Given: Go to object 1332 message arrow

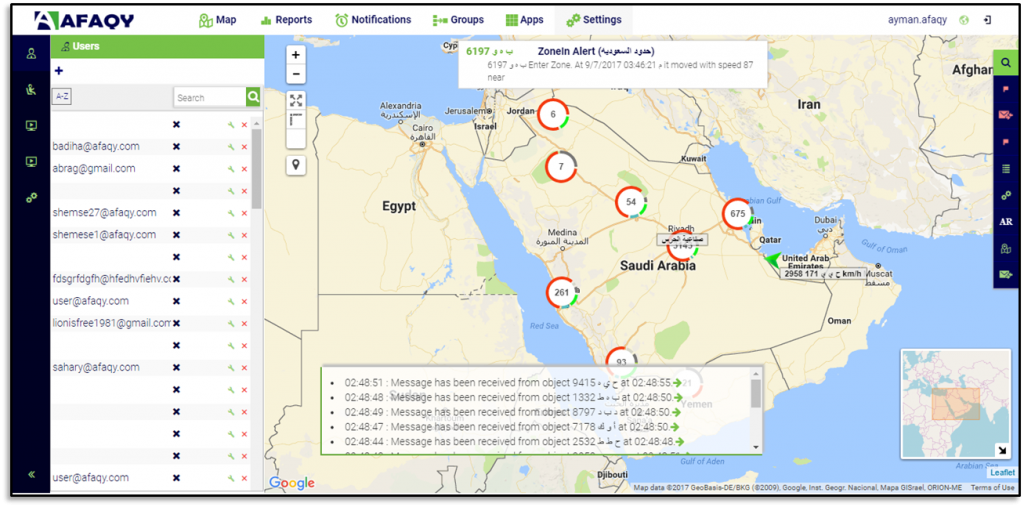Looking at the screenshot, I should click(679, 397).
